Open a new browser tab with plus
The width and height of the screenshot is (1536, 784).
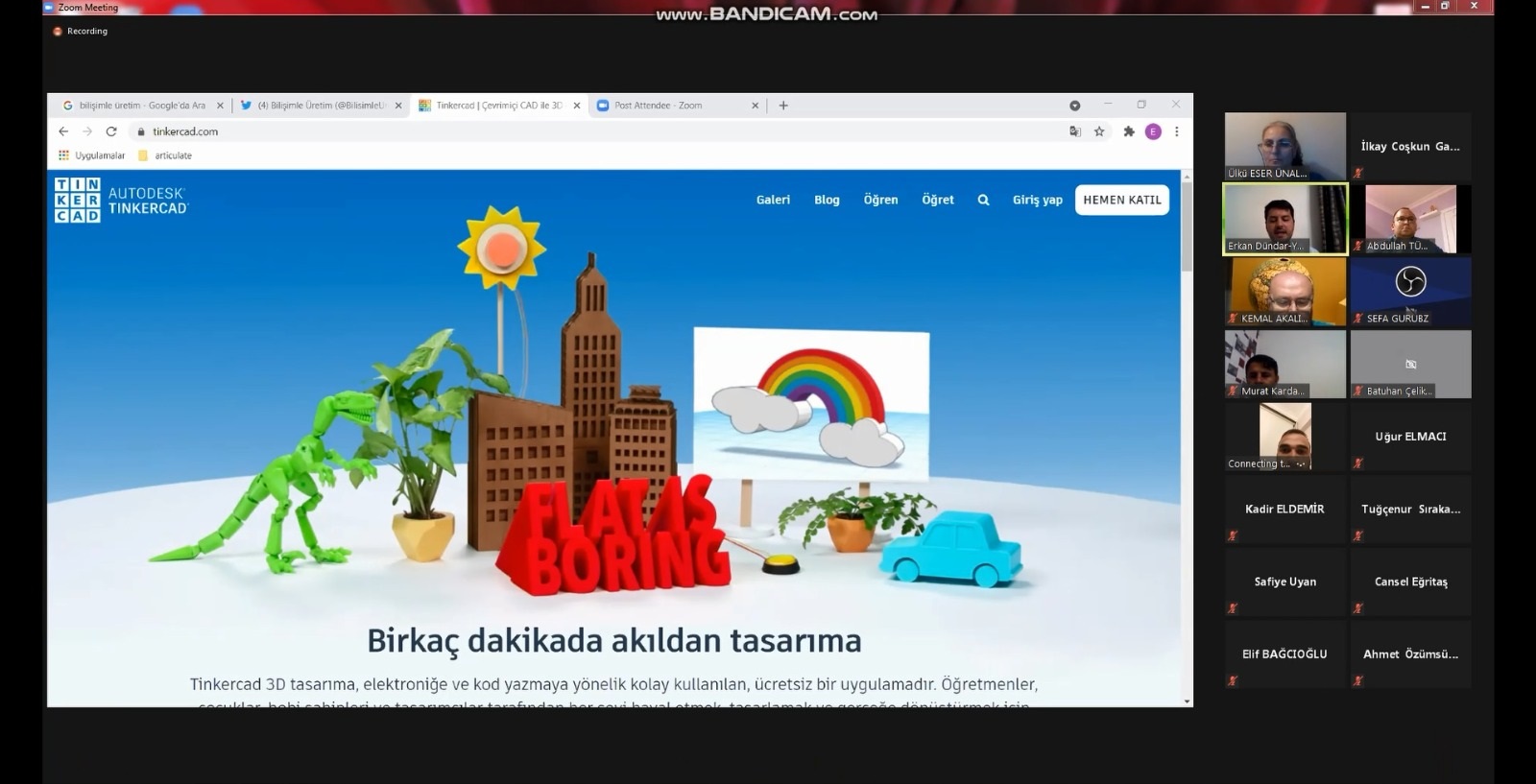(783, 106)
